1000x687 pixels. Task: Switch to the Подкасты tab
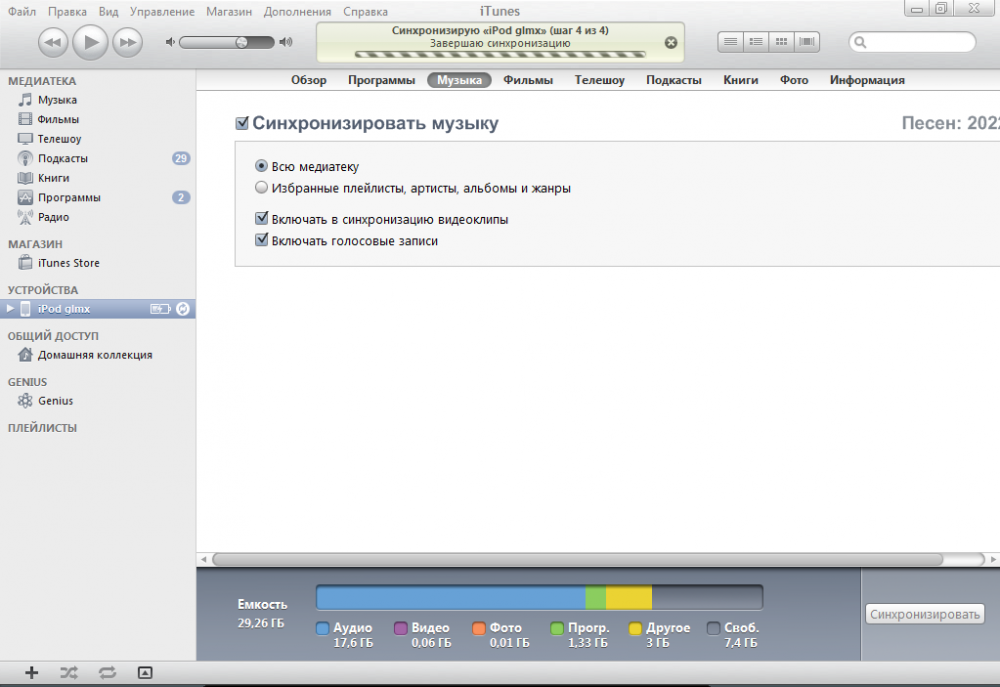pos(673,80)
